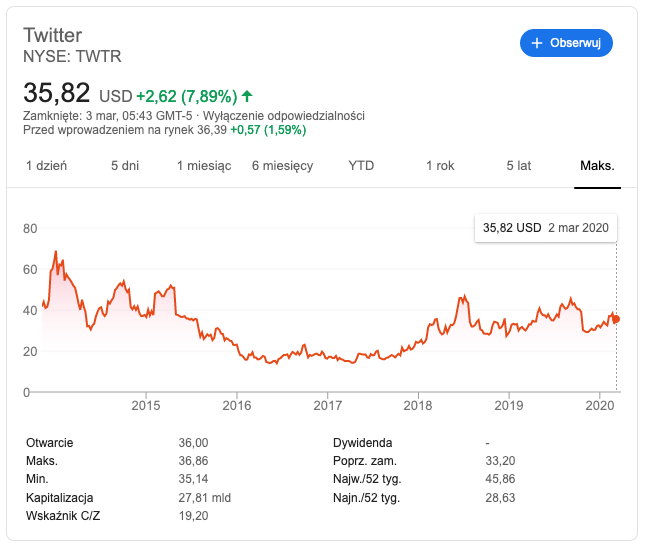Click the Zamknięte: 3 mar timestamp text
Image resolution: width=648 pixels, height=546 pixels.
coord(107,116)
